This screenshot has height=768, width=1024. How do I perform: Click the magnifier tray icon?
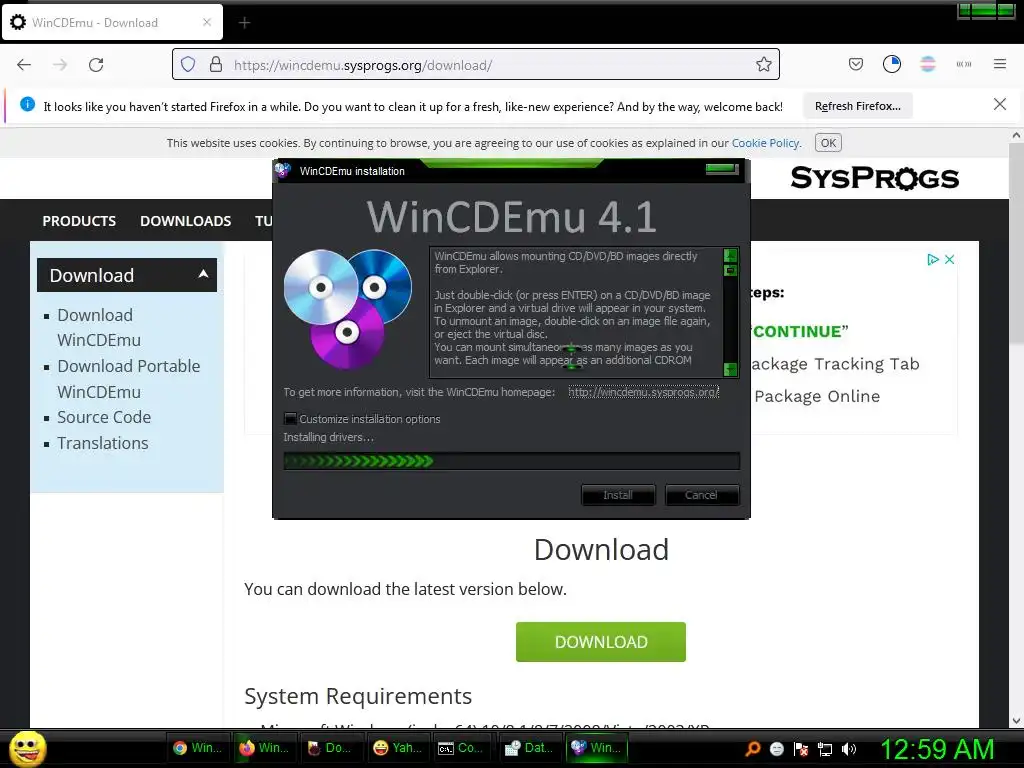(x=753, y=748)
